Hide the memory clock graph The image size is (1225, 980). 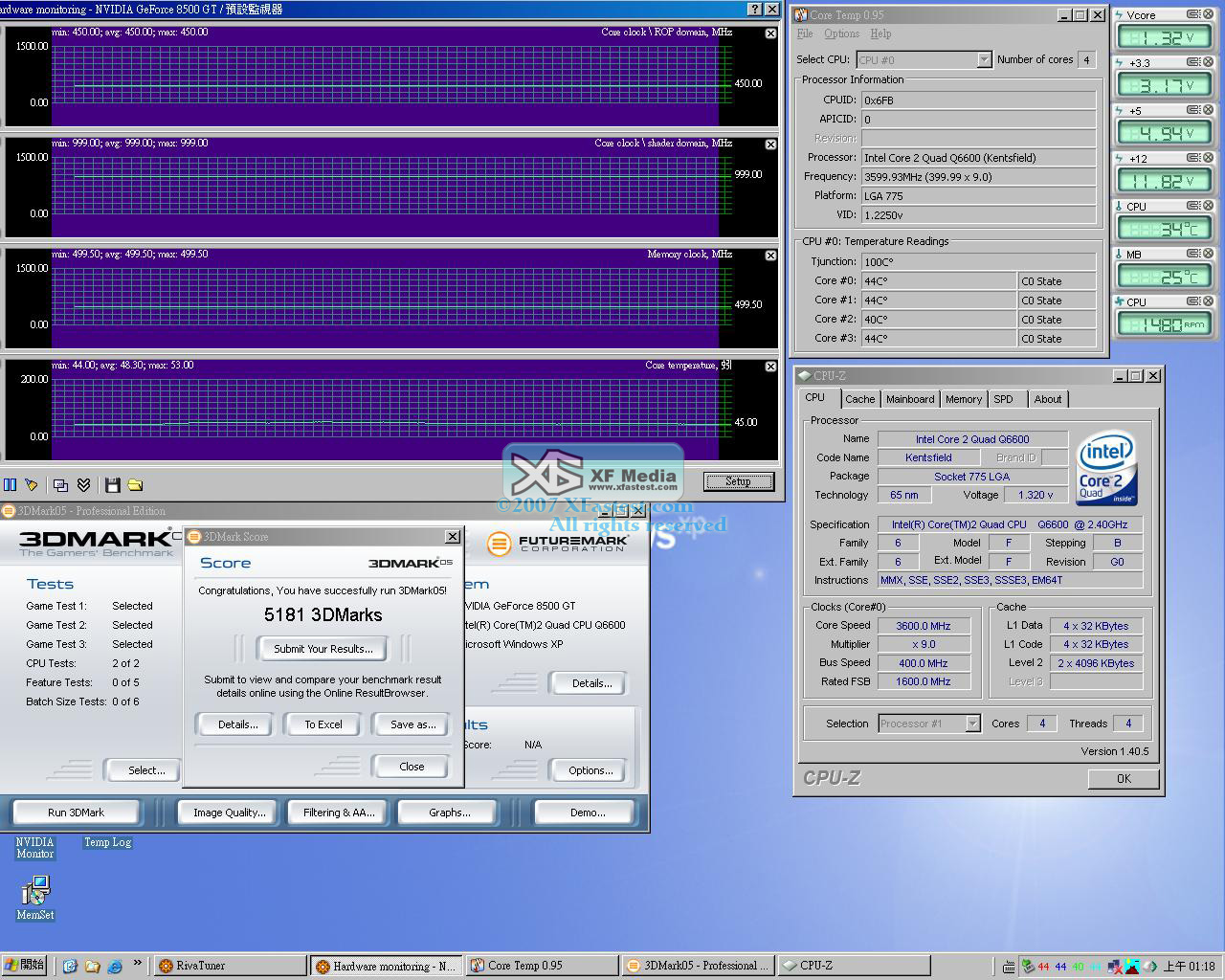[770, 256]
